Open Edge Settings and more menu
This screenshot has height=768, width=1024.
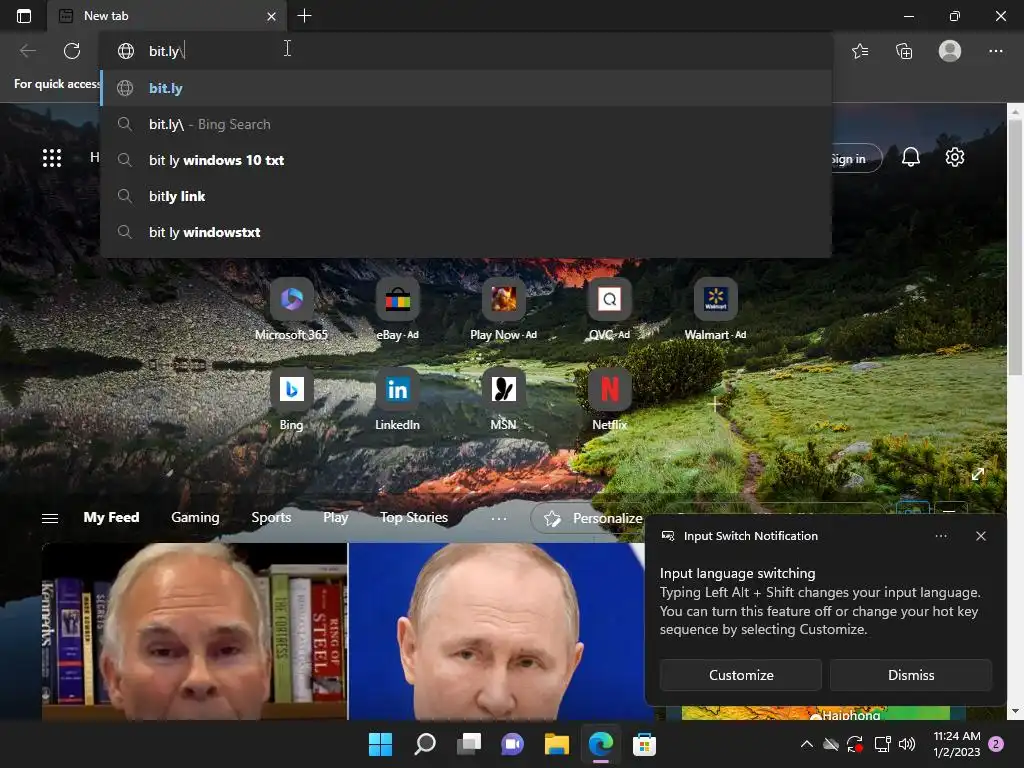[995, 51]
